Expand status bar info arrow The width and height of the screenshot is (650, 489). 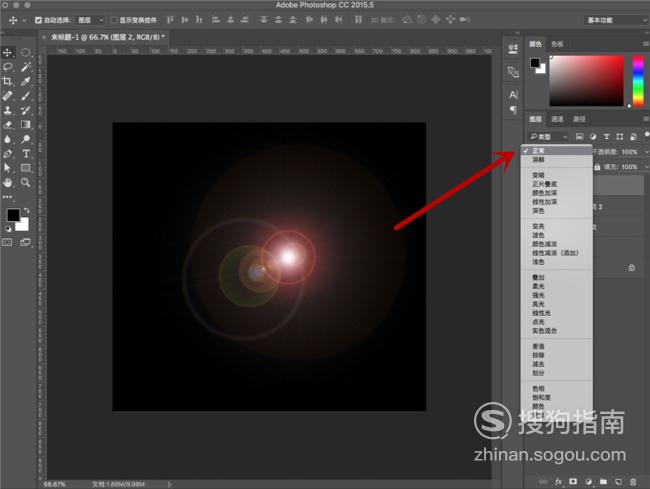(169, 484)
